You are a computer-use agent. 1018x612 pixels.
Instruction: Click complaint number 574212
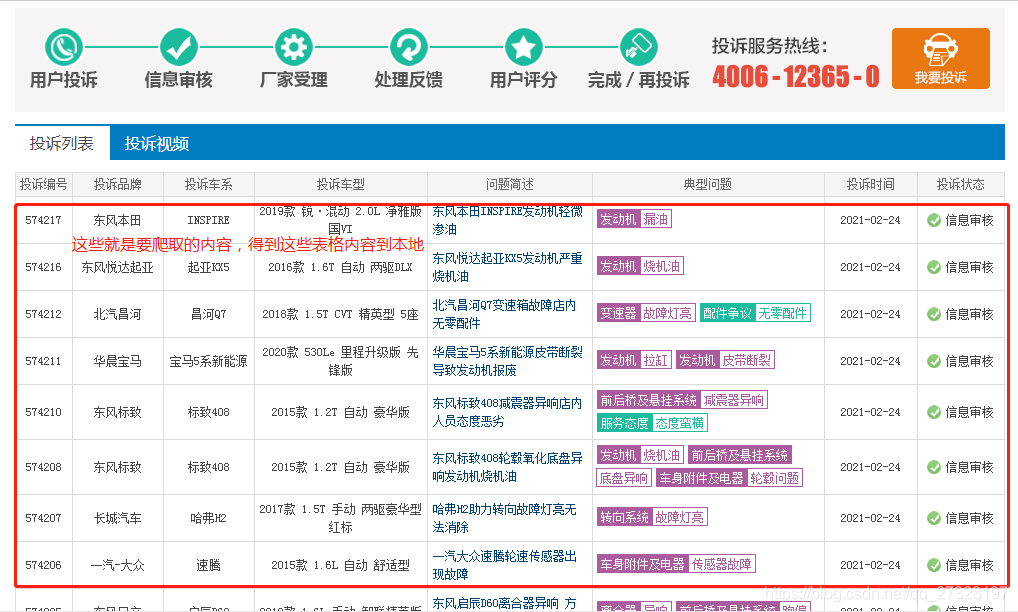(x=43, y=314)
